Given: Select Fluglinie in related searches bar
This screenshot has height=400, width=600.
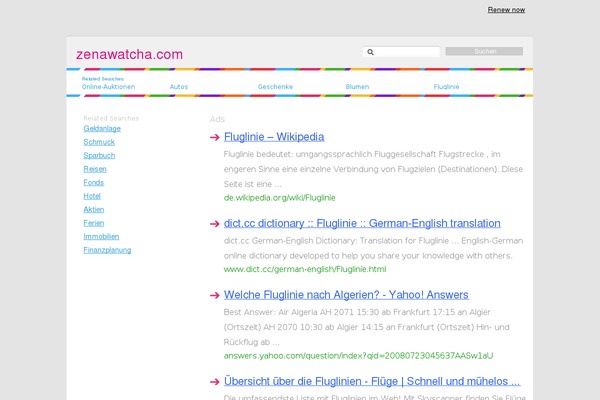Looking at the screenshot, I should pyautogui.click(x=446, y=87).
